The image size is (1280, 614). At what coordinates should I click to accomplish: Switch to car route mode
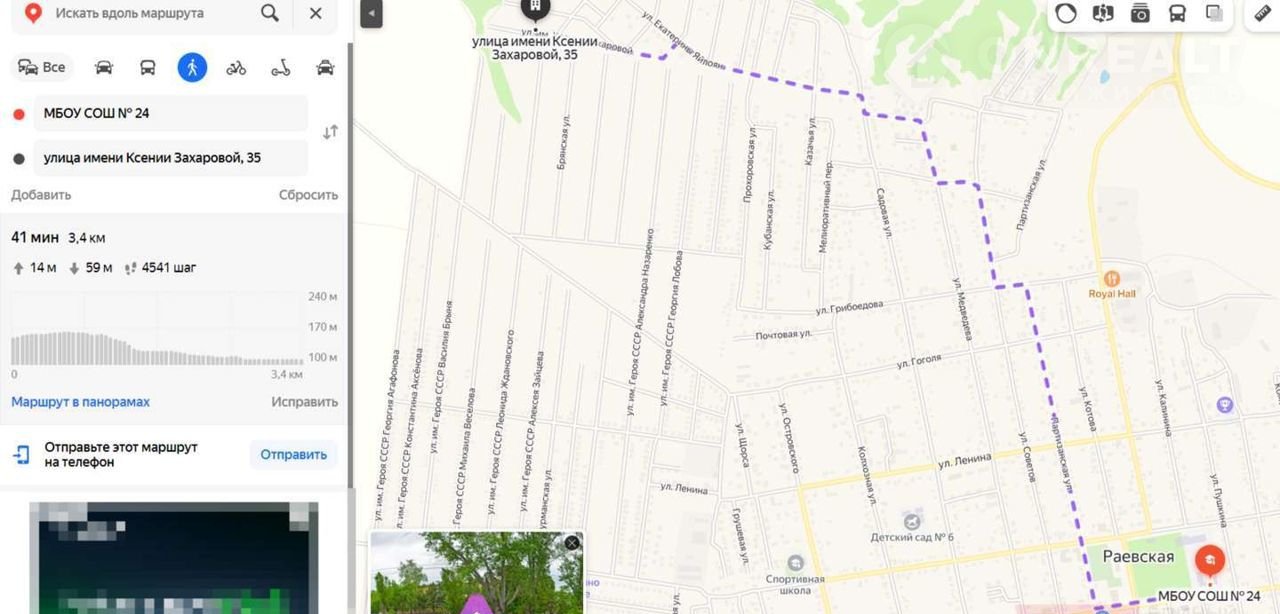coord(104,68)
